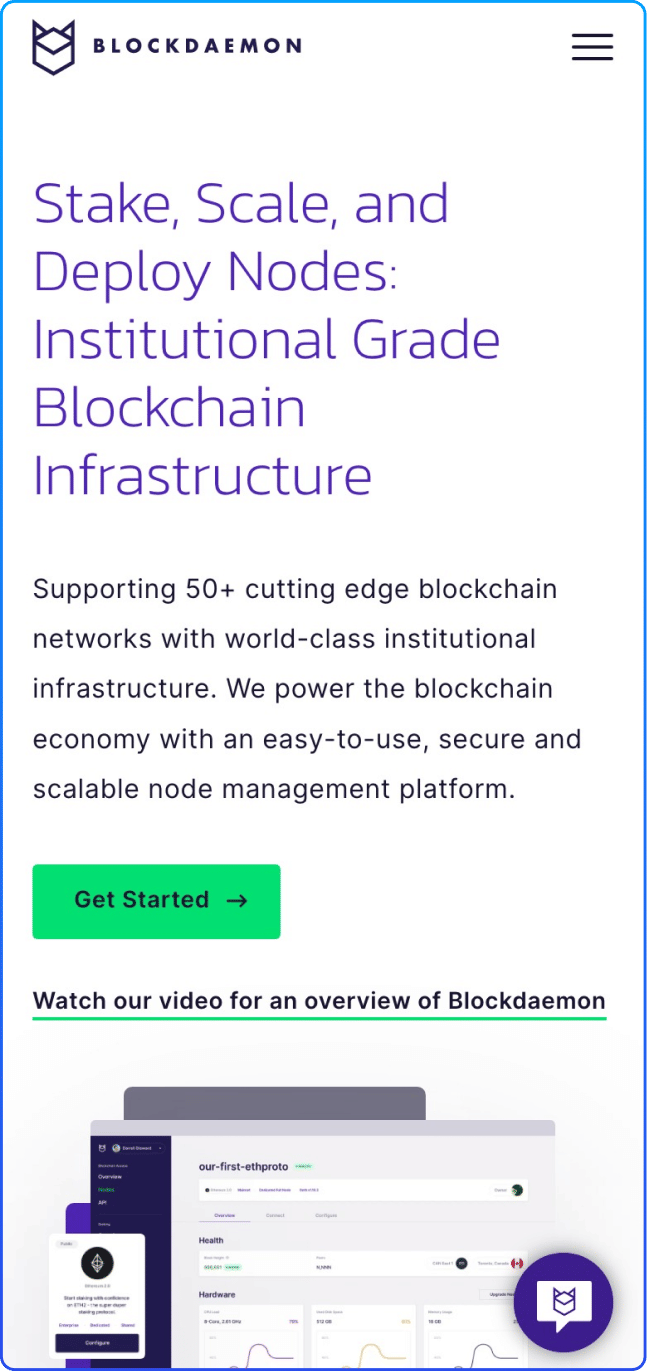The image size is (647, 1371).
Task: Click the Blockdaemon shield logo
Action: point(53,47)
